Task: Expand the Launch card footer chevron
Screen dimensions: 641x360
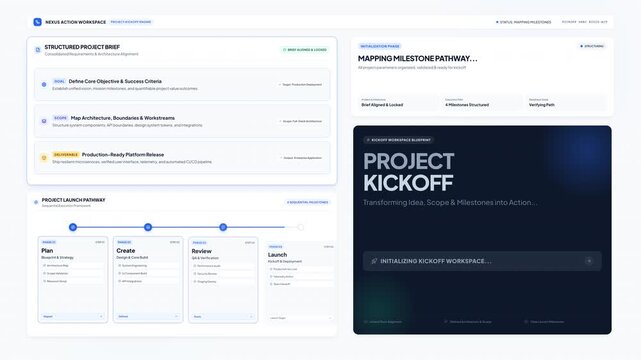Action: point(330,318)
